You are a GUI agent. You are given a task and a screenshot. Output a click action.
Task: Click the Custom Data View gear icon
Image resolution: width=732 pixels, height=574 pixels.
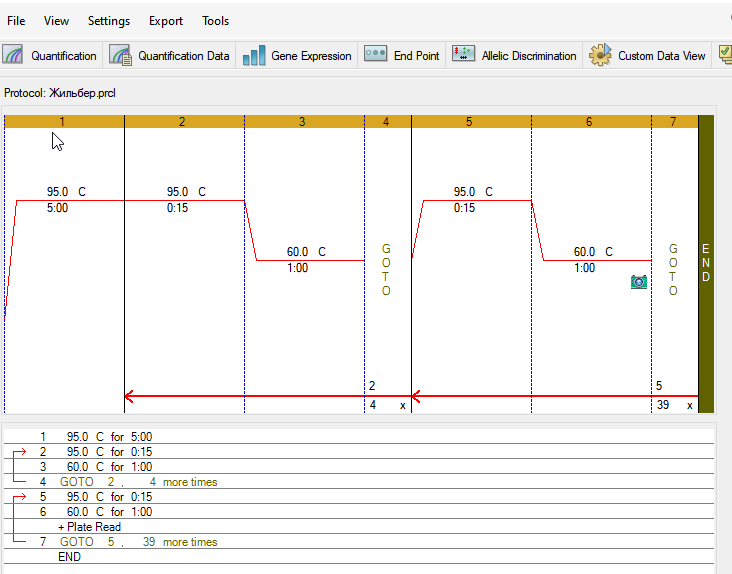point(600,55)
